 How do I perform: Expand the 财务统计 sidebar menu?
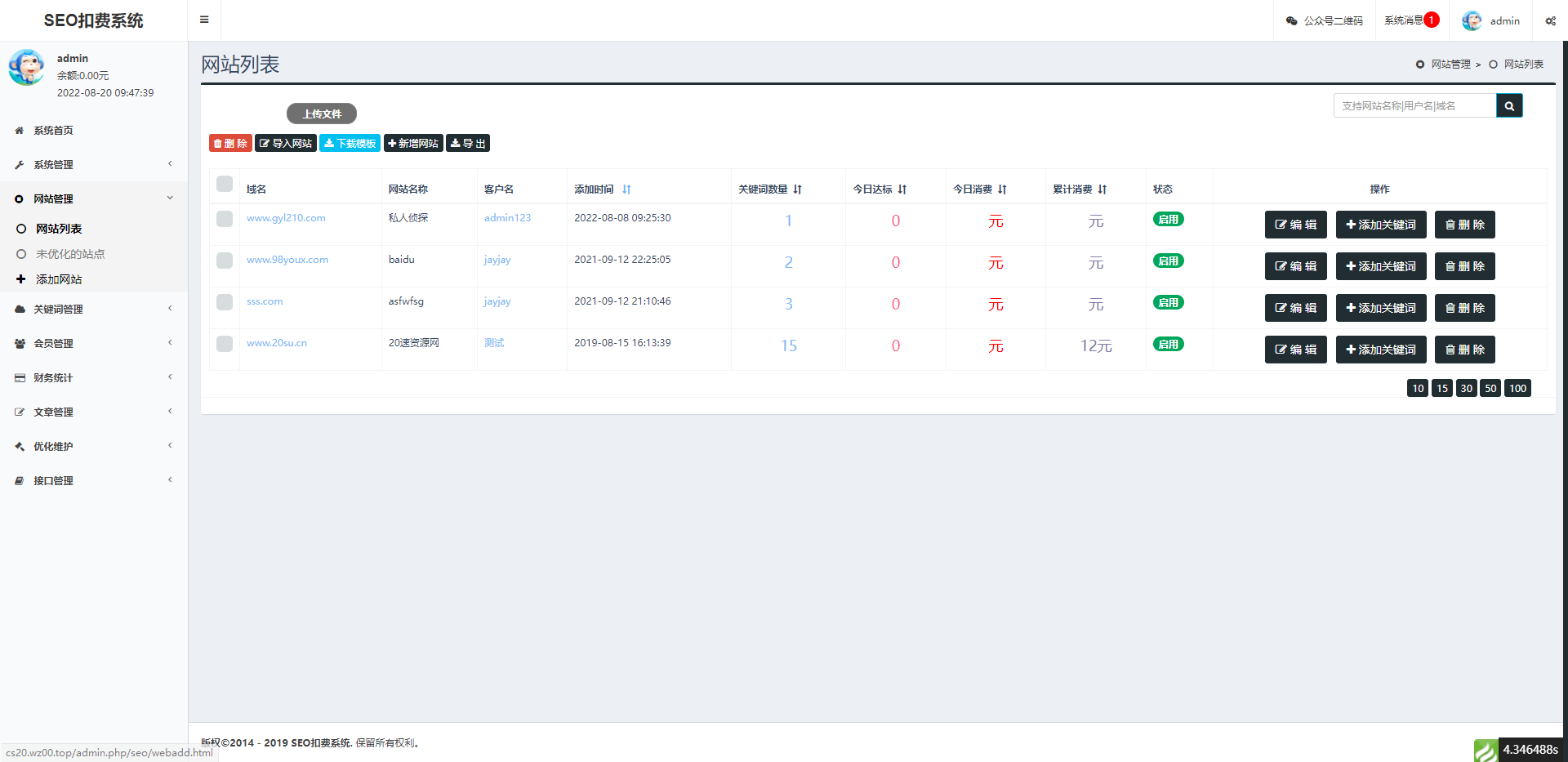[x=94, y=377]
